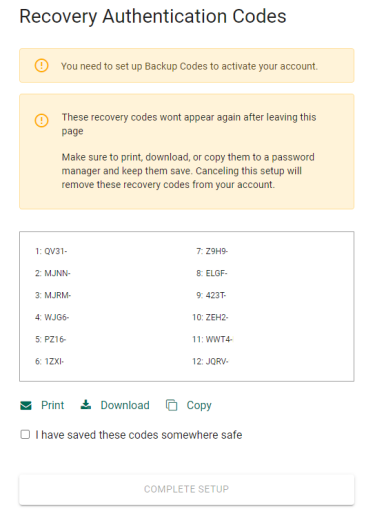Select recovery code 8 starting ELGF
The height and width of the screenshot is (520, 375).
pyautogui.click(x=212, y=273)
